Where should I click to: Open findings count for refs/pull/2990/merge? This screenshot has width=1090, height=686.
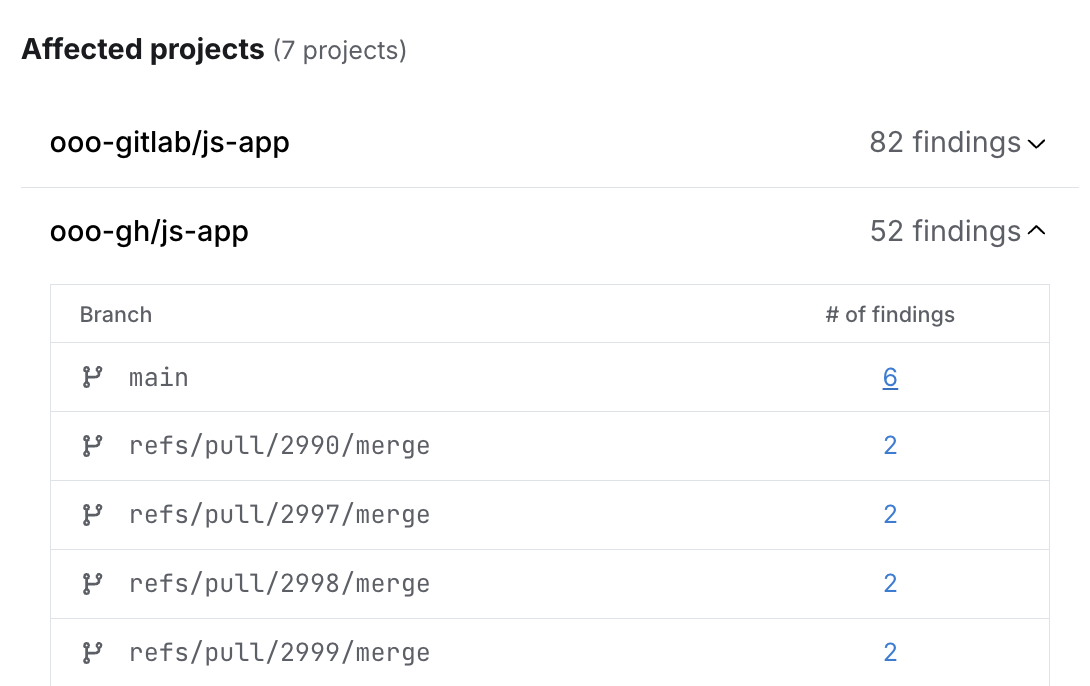point(890,446)
